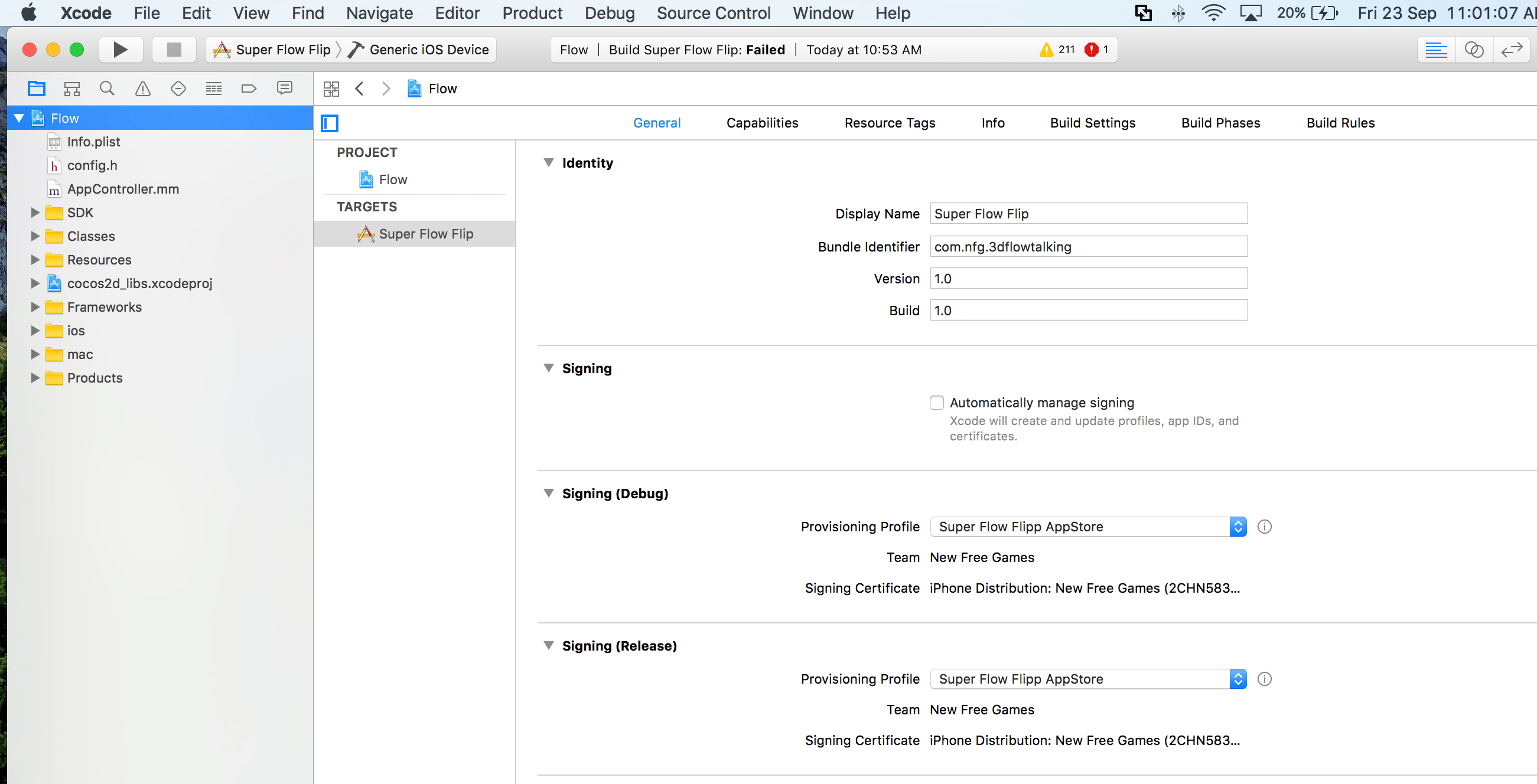Click the Run build play button
This screenshot has height=784, width=1537.
[120, 50]
